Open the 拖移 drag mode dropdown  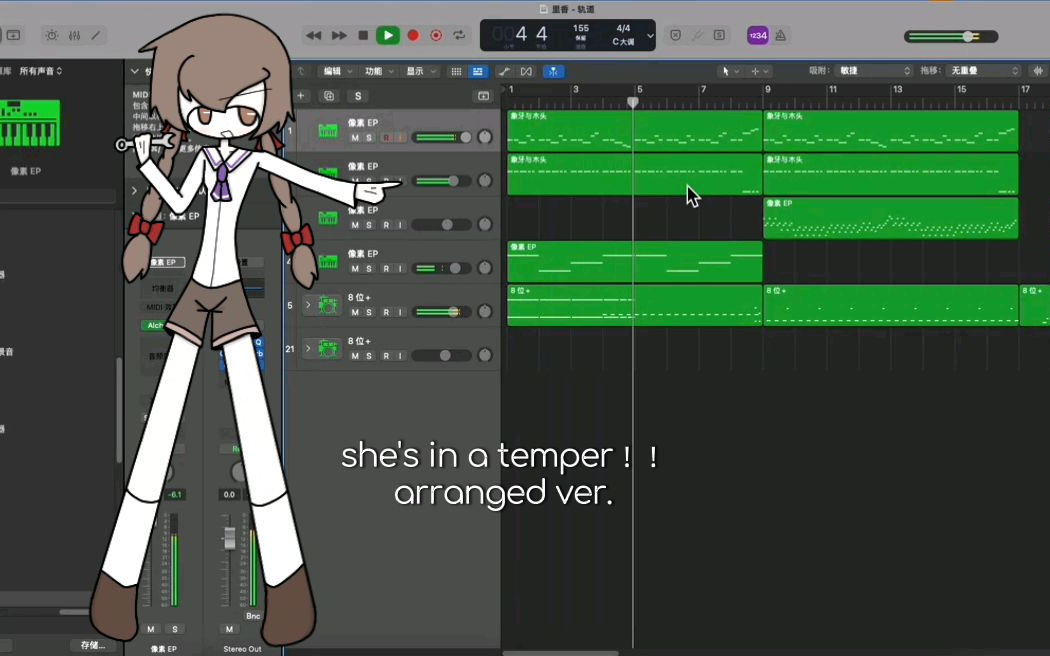(984, 71)
